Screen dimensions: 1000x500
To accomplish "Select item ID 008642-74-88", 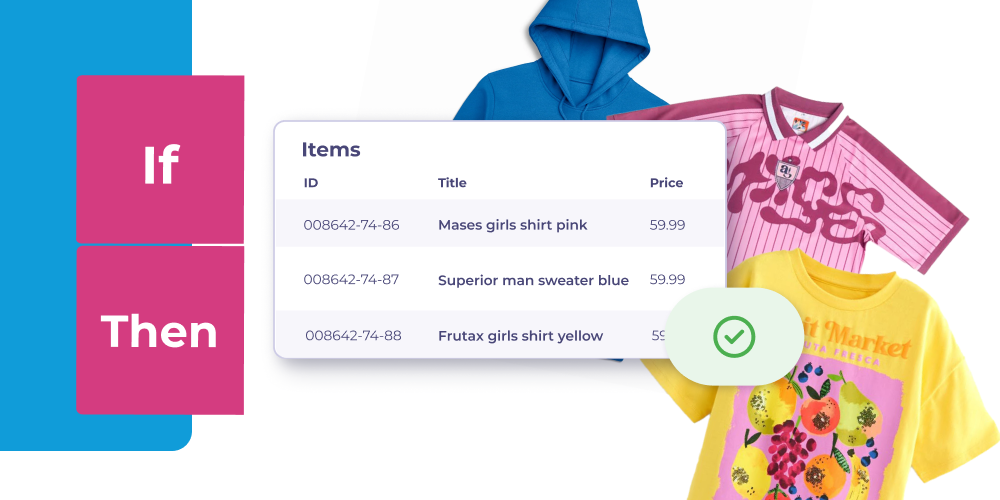I will click(x=353, y=335).
